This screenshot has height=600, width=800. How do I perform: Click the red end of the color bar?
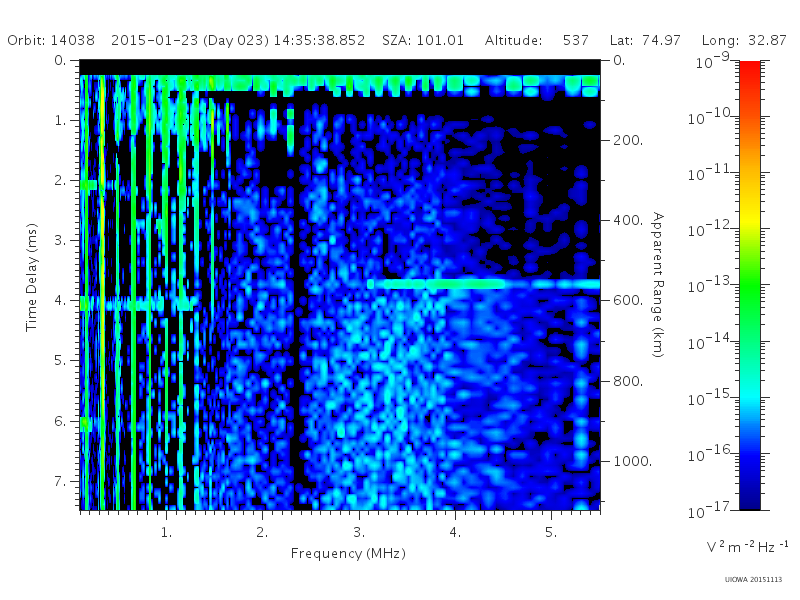pos(749,71)
